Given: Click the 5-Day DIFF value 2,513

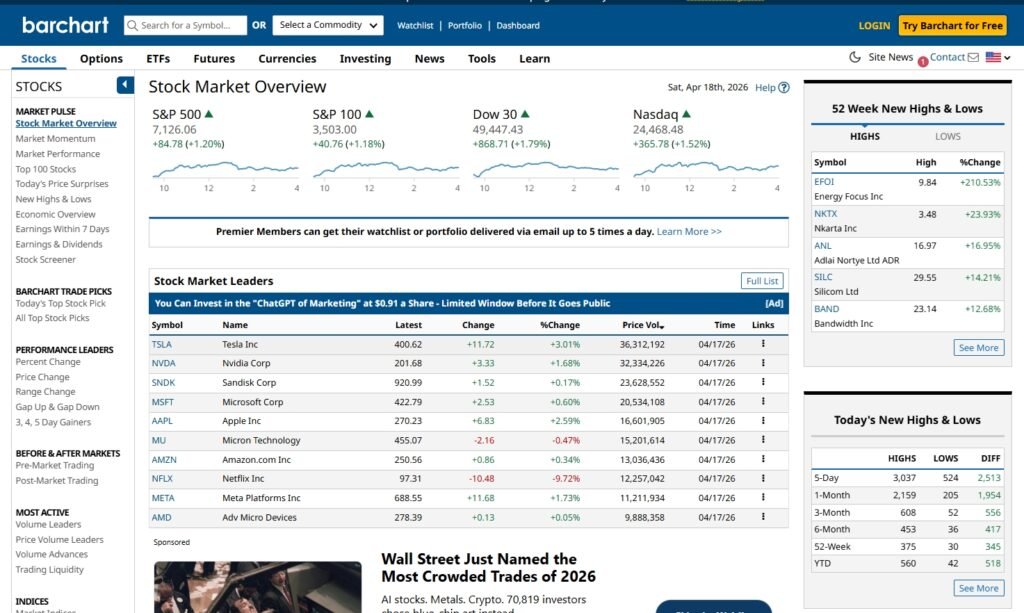Looking at the screenshot, I should 989,478.
